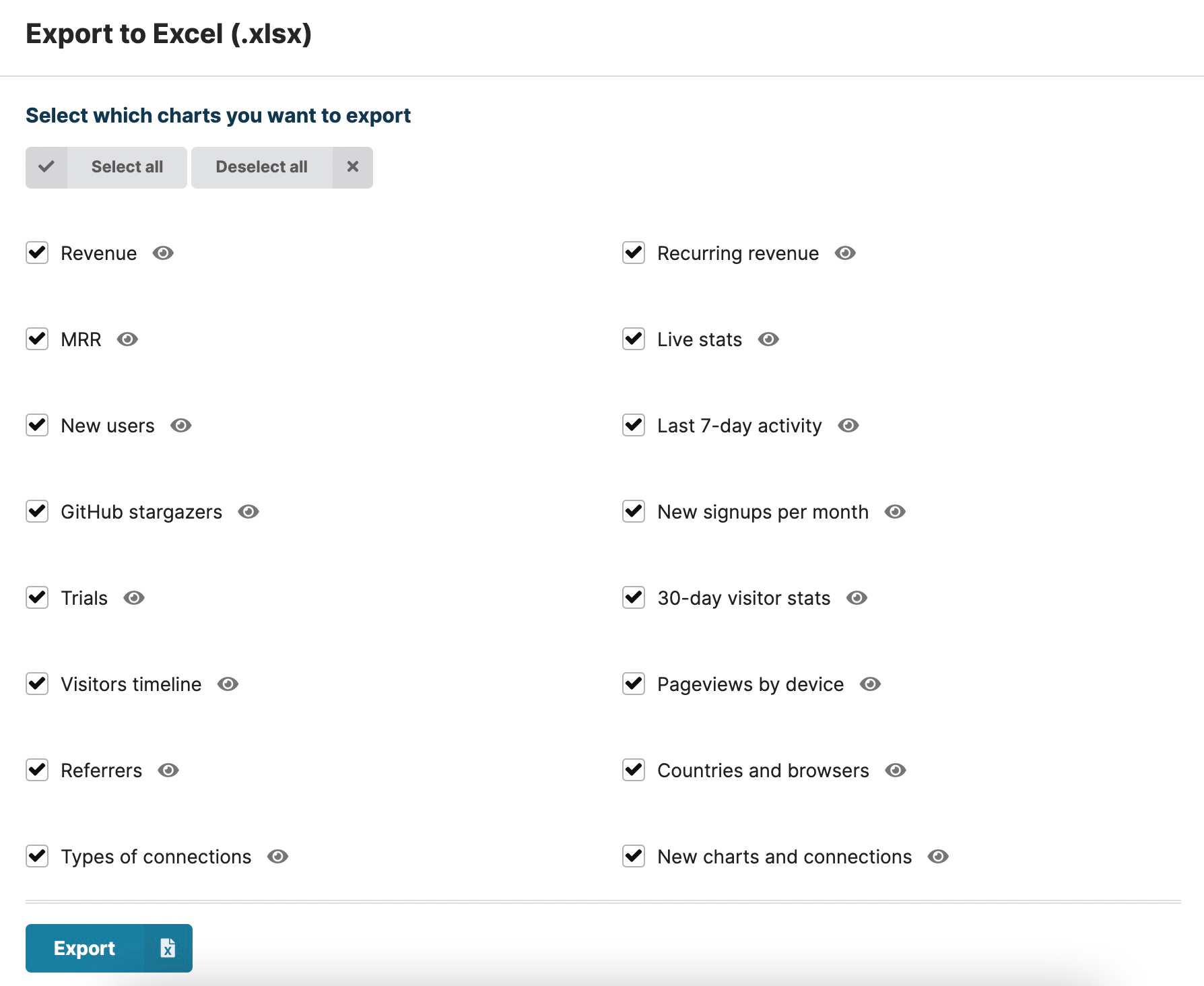Toggle the New signups per month checkbox

(x=634, y=512)
